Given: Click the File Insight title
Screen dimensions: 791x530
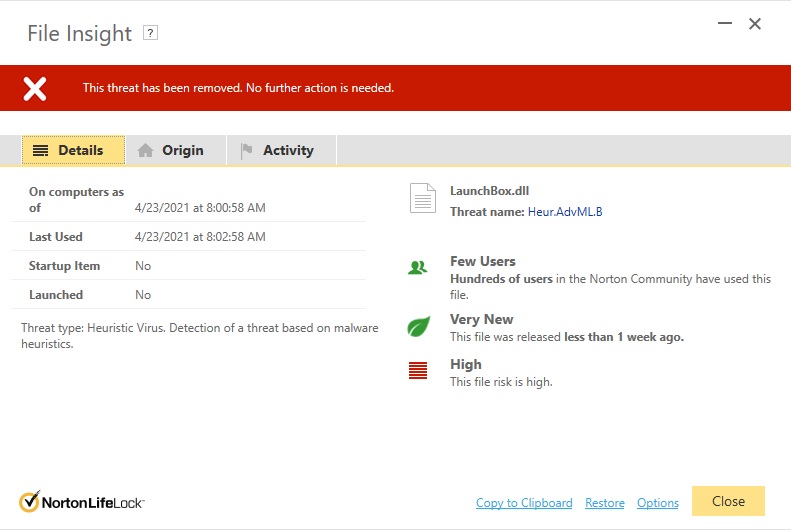Looking at the screenshot, I should [80, 34].
